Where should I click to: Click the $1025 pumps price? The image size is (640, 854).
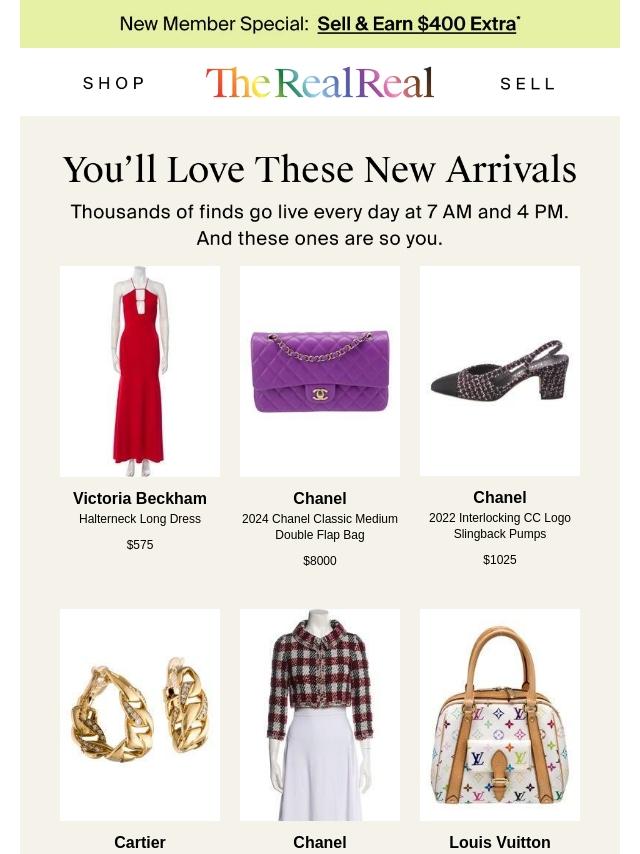click(x=499, y=559)
